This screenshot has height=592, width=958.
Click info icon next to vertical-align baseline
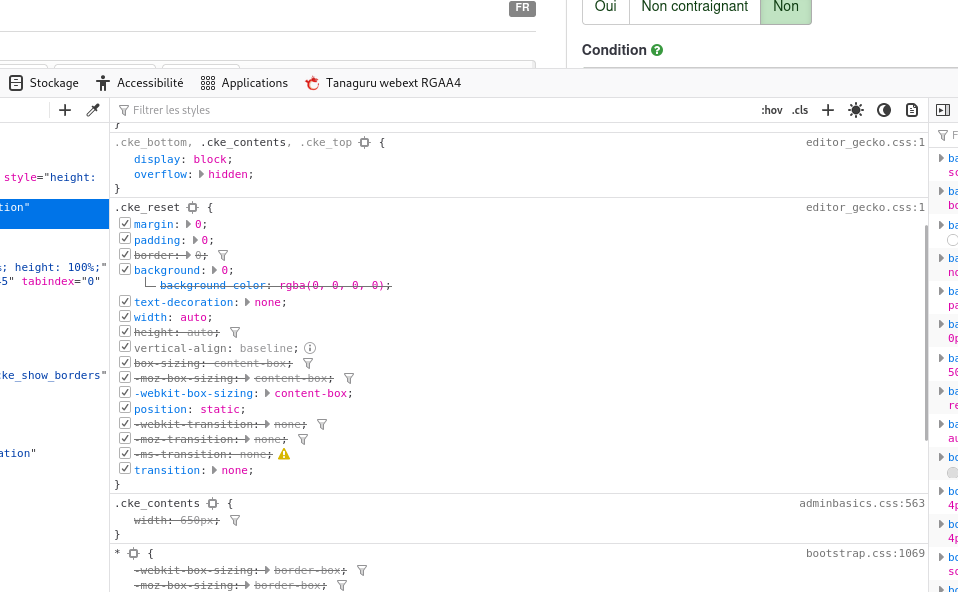[x=310, y=348]
